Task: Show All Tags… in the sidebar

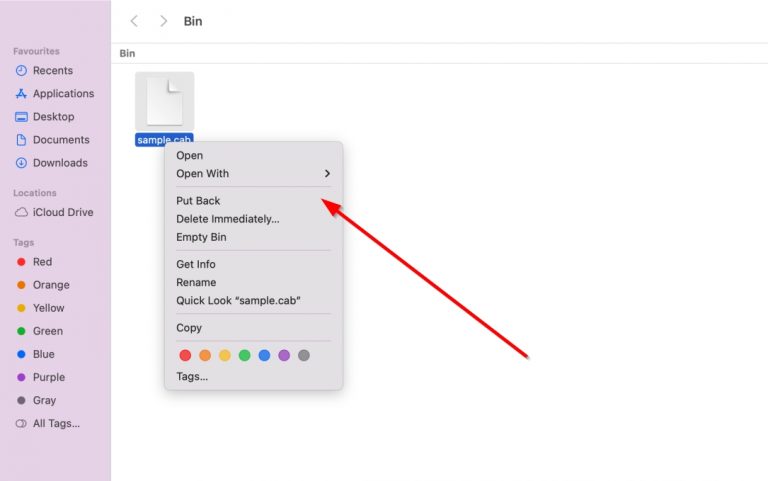Action: tap(55, 423)
